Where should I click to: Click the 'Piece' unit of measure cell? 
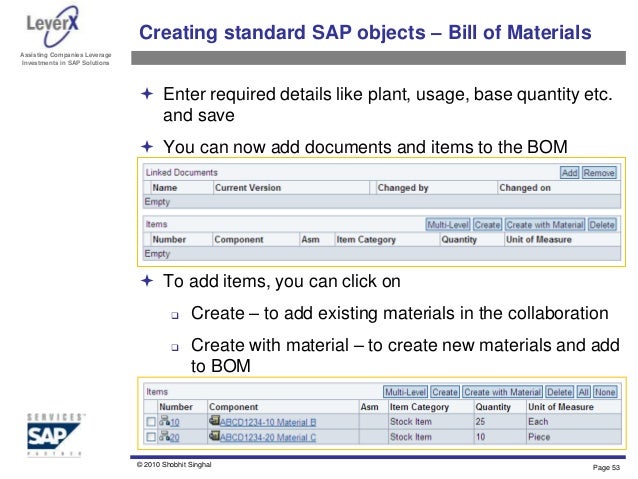(539, 437)
